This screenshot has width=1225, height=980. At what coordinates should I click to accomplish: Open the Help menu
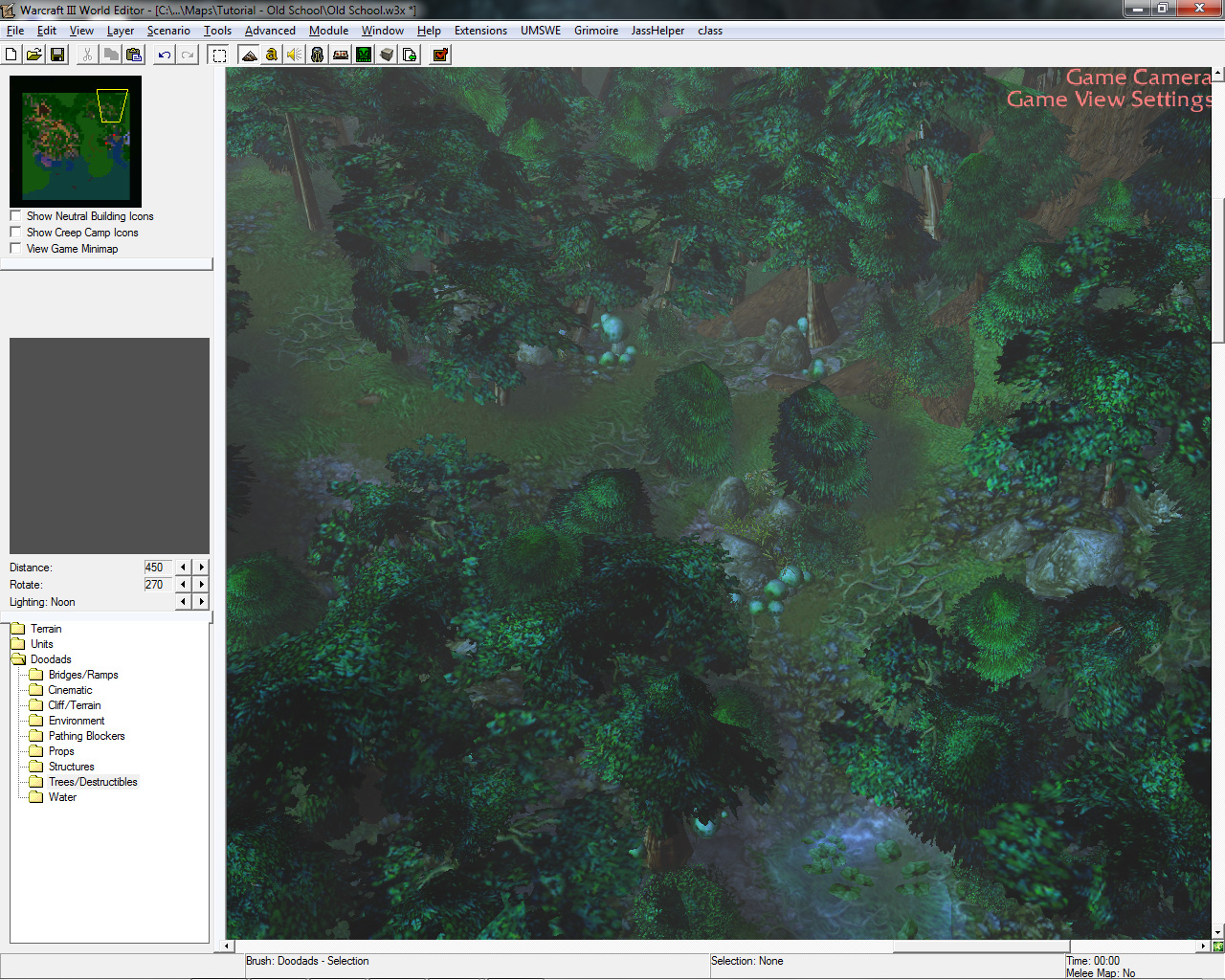pos(429,31)
